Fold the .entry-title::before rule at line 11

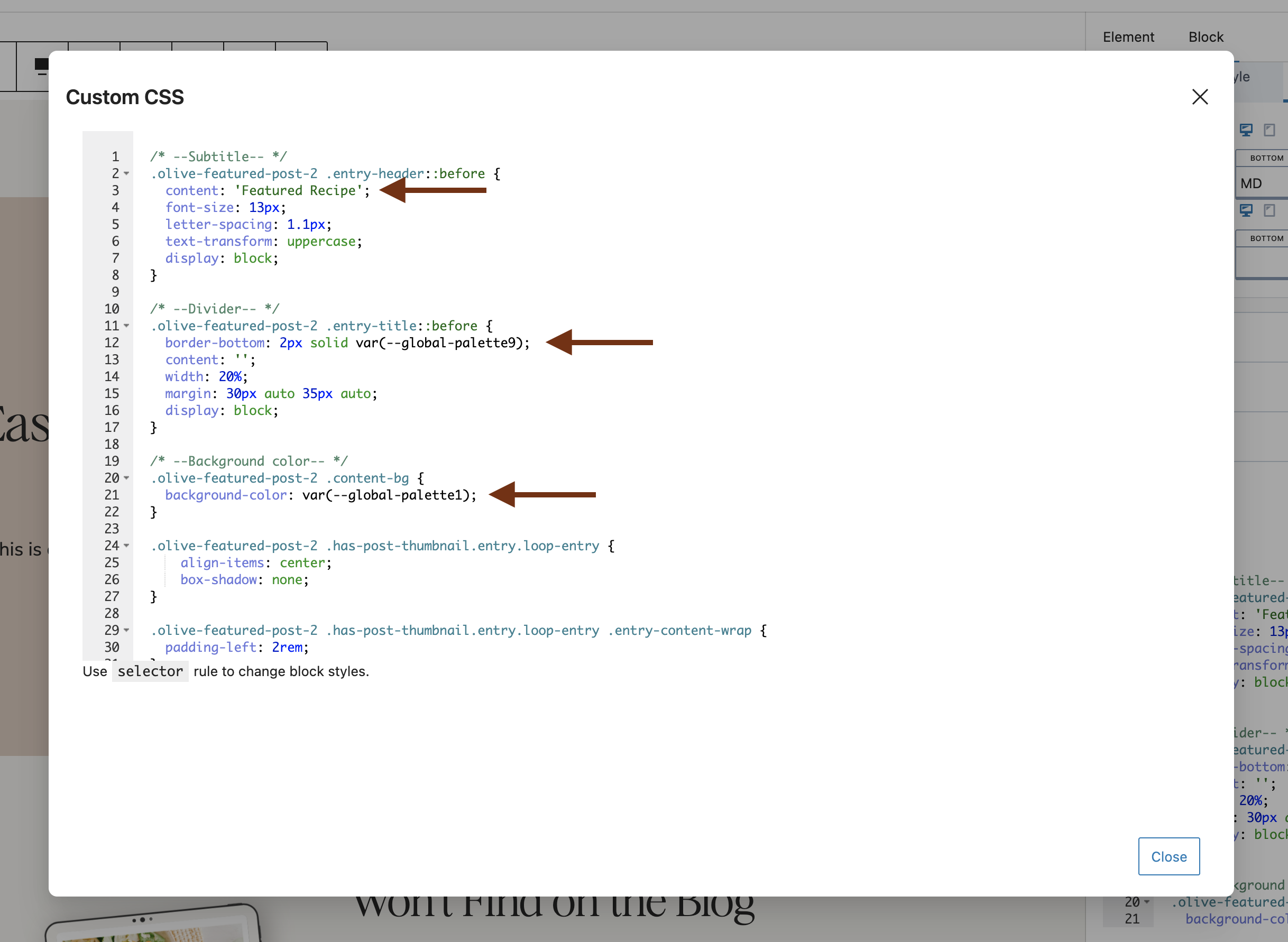(x=127, y=326)
